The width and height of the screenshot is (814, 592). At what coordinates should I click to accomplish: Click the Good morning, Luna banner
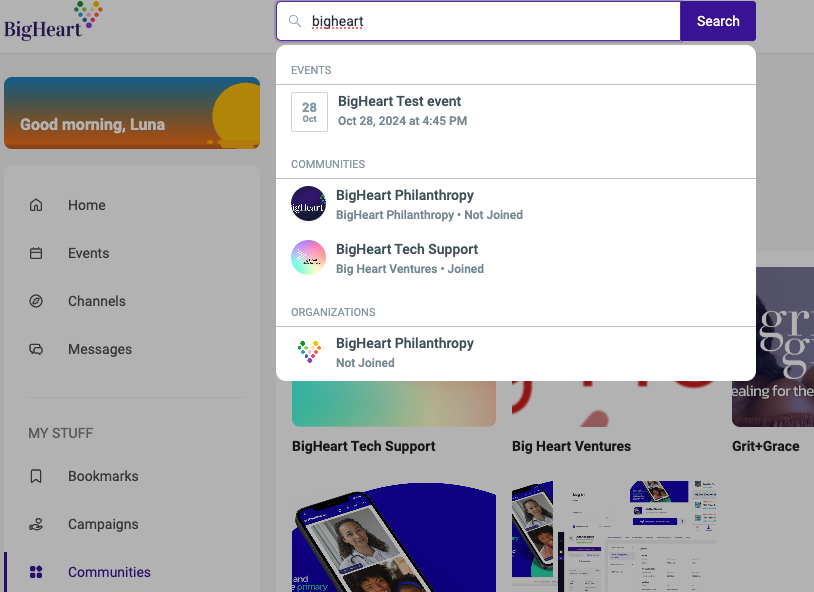[x=132, y=113]
